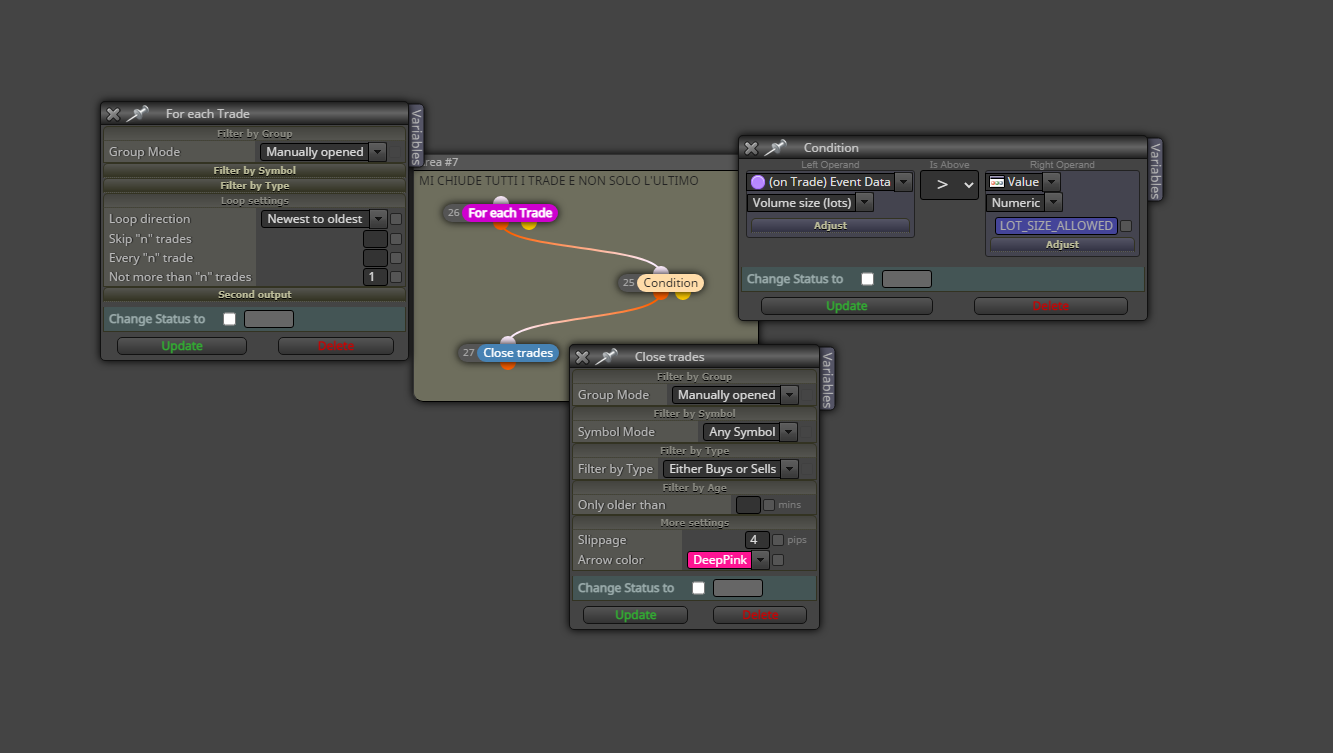Screen dimensions: 1333x753
Task: Click orange output dot under Condition node
Action: click(x=661, y=294)
